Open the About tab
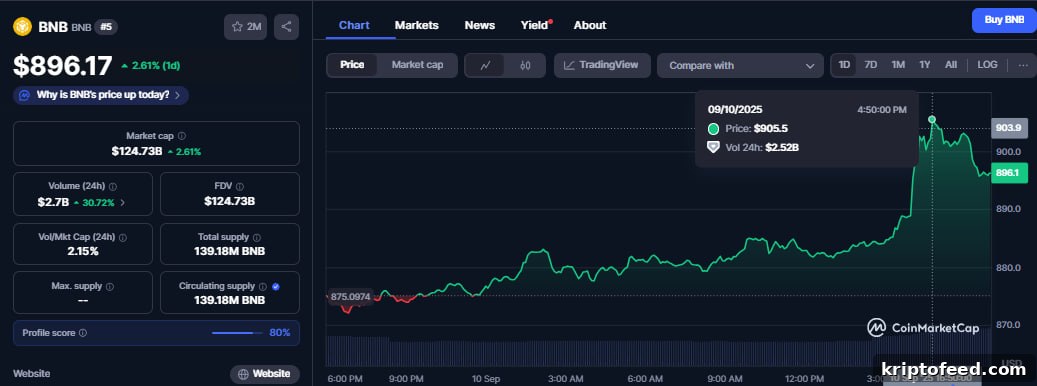This screenshot has height=386, width=1037. pyautogui.click(x=590, y=25)
